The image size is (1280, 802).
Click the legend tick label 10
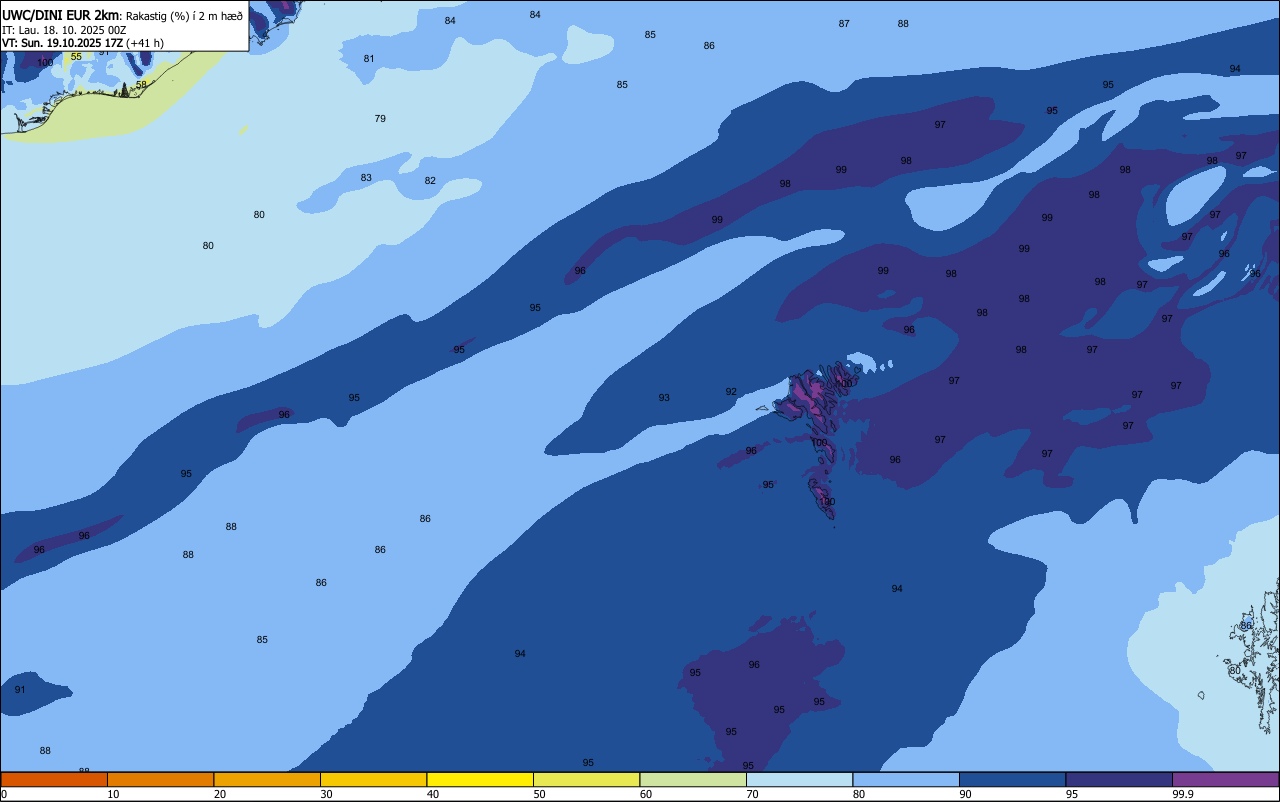[x=113, y=794]
